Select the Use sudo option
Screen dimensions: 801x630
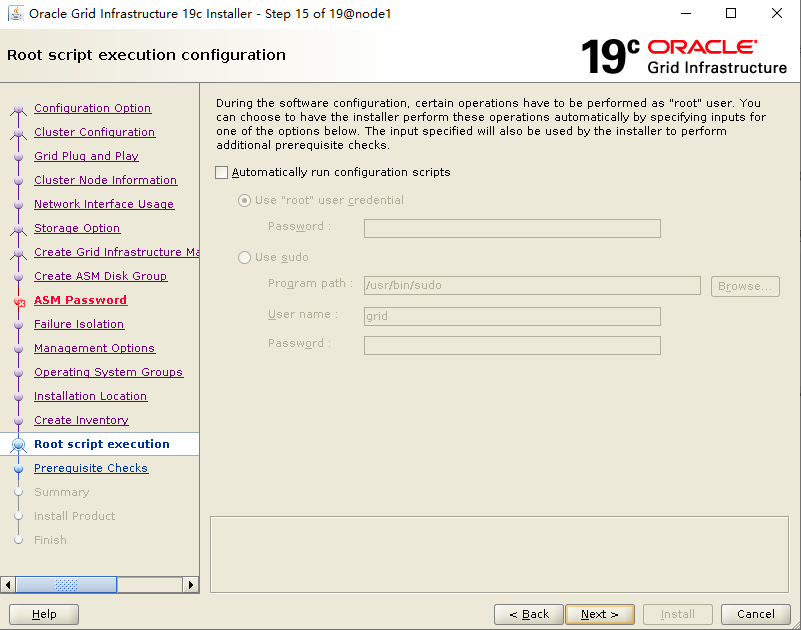[244, 257]
